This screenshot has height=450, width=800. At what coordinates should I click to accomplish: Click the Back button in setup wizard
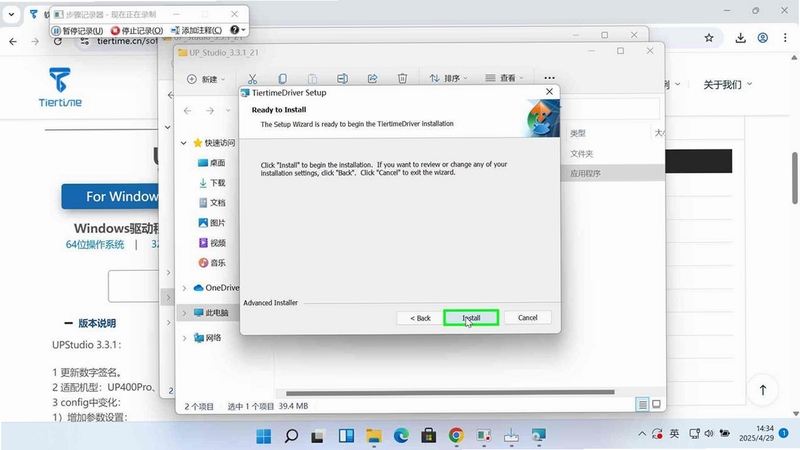tap(420, 317)
